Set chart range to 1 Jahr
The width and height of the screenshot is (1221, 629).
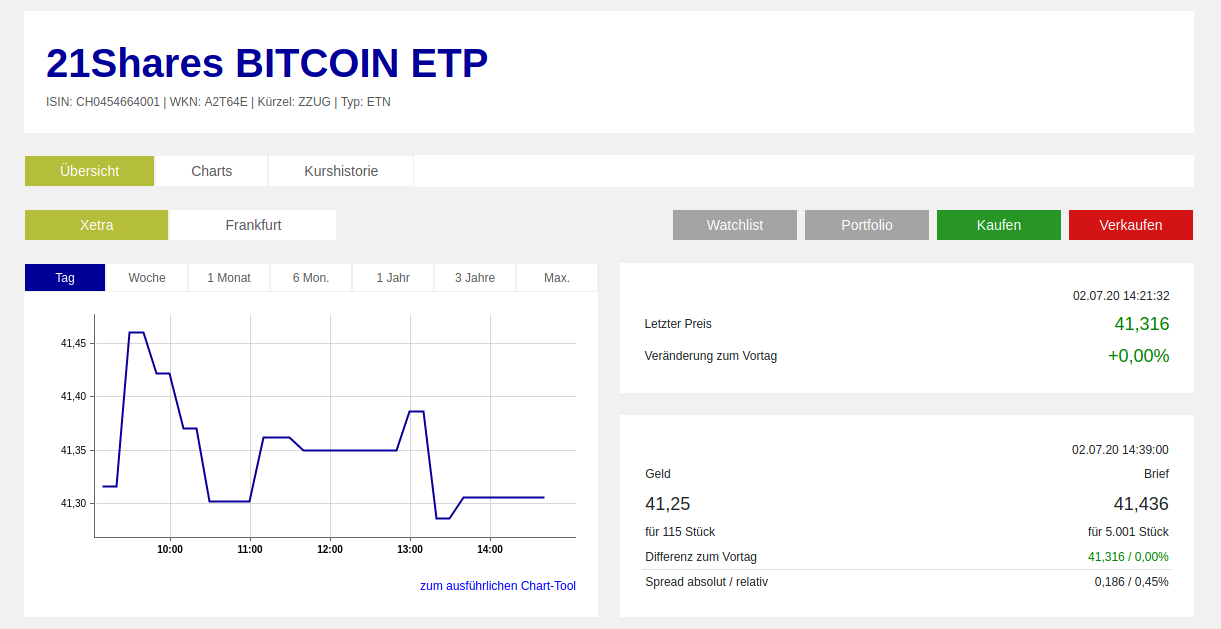click(x=393, y=278)
